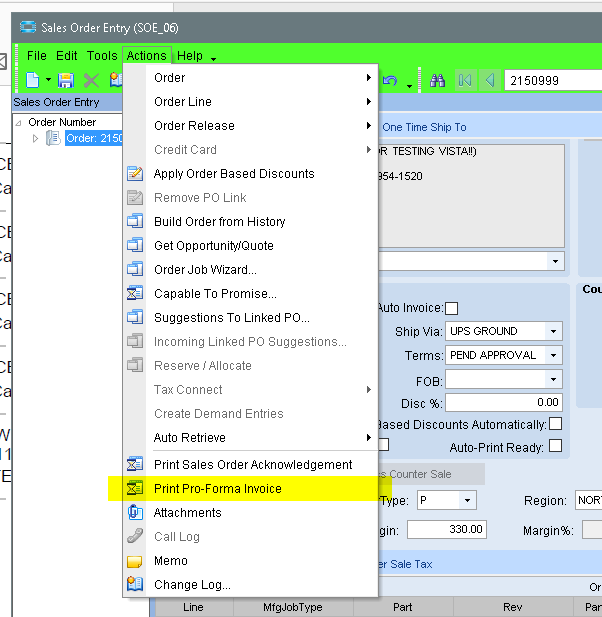Open the Order submenu

pos(250,78)
